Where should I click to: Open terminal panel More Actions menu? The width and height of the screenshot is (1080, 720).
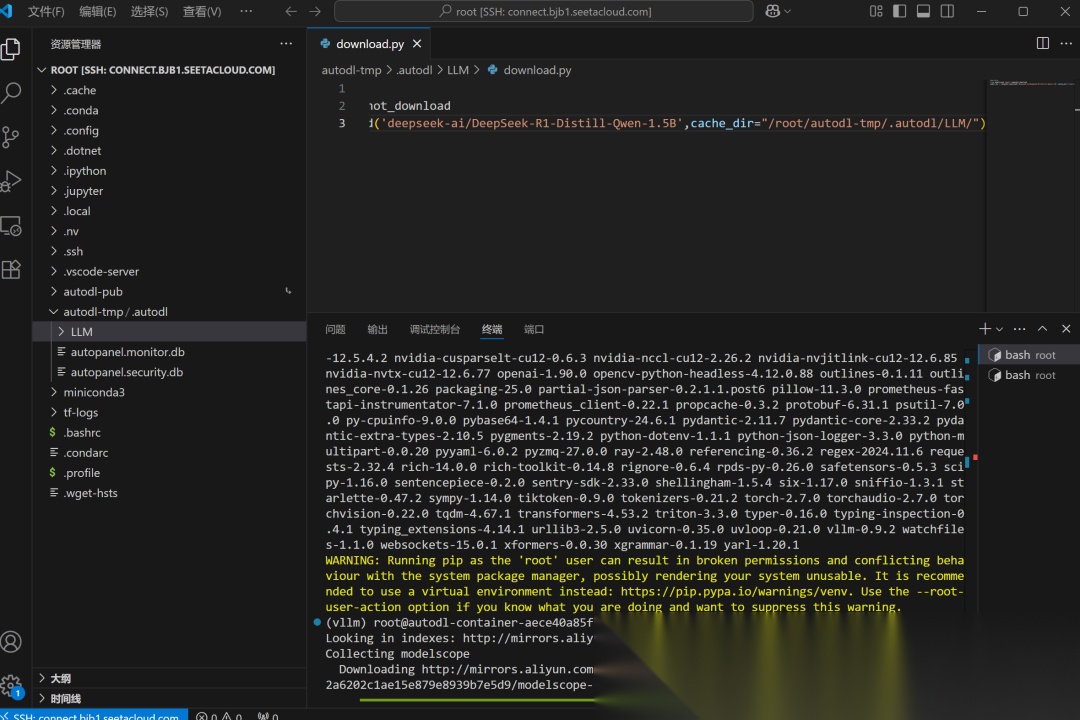tap(1019, 329)
